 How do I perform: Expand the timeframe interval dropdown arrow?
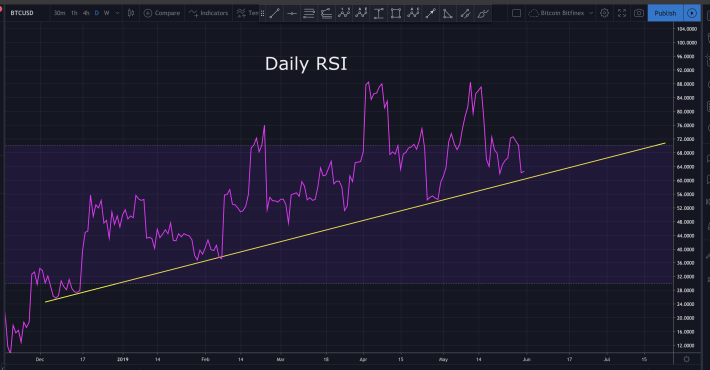[x=117, y=13]
